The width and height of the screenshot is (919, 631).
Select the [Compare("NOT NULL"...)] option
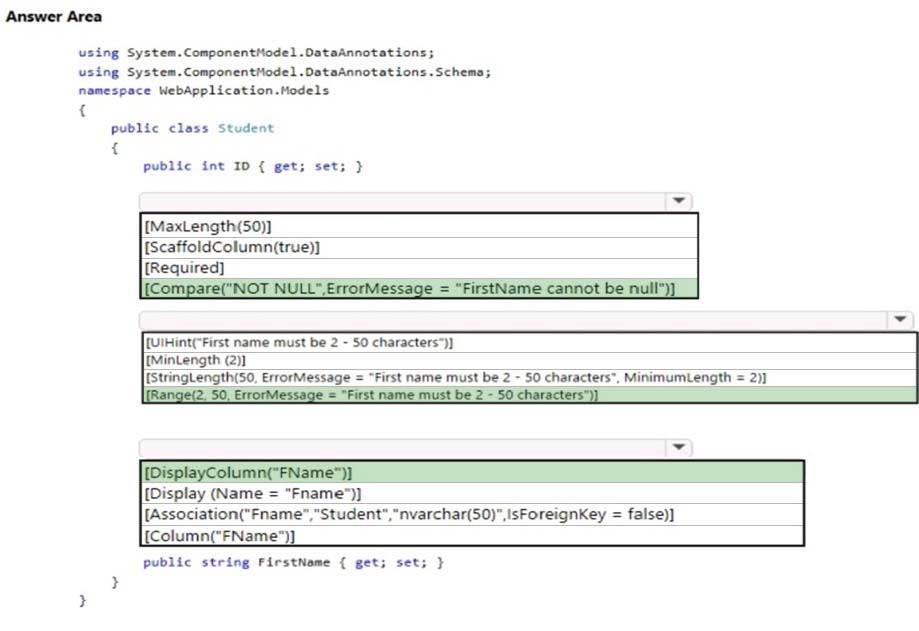coord(419,288)
